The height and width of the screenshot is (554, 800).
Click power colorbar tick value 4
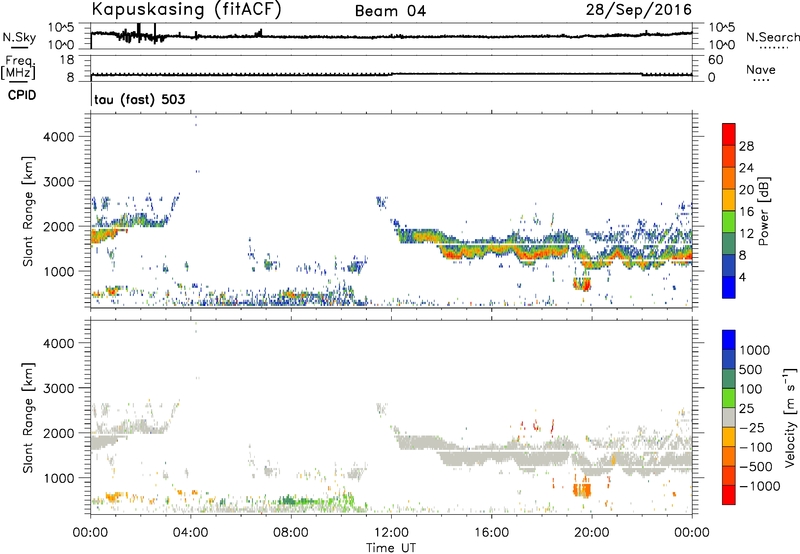(743, 277)
